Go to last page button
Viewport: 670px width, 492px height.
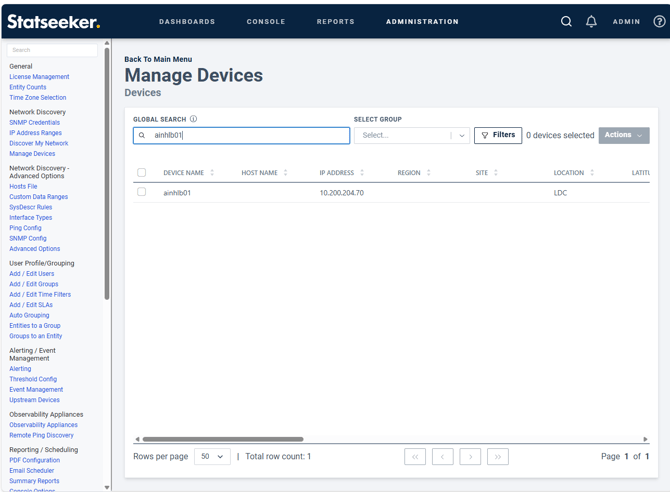[x=498, y=457]
